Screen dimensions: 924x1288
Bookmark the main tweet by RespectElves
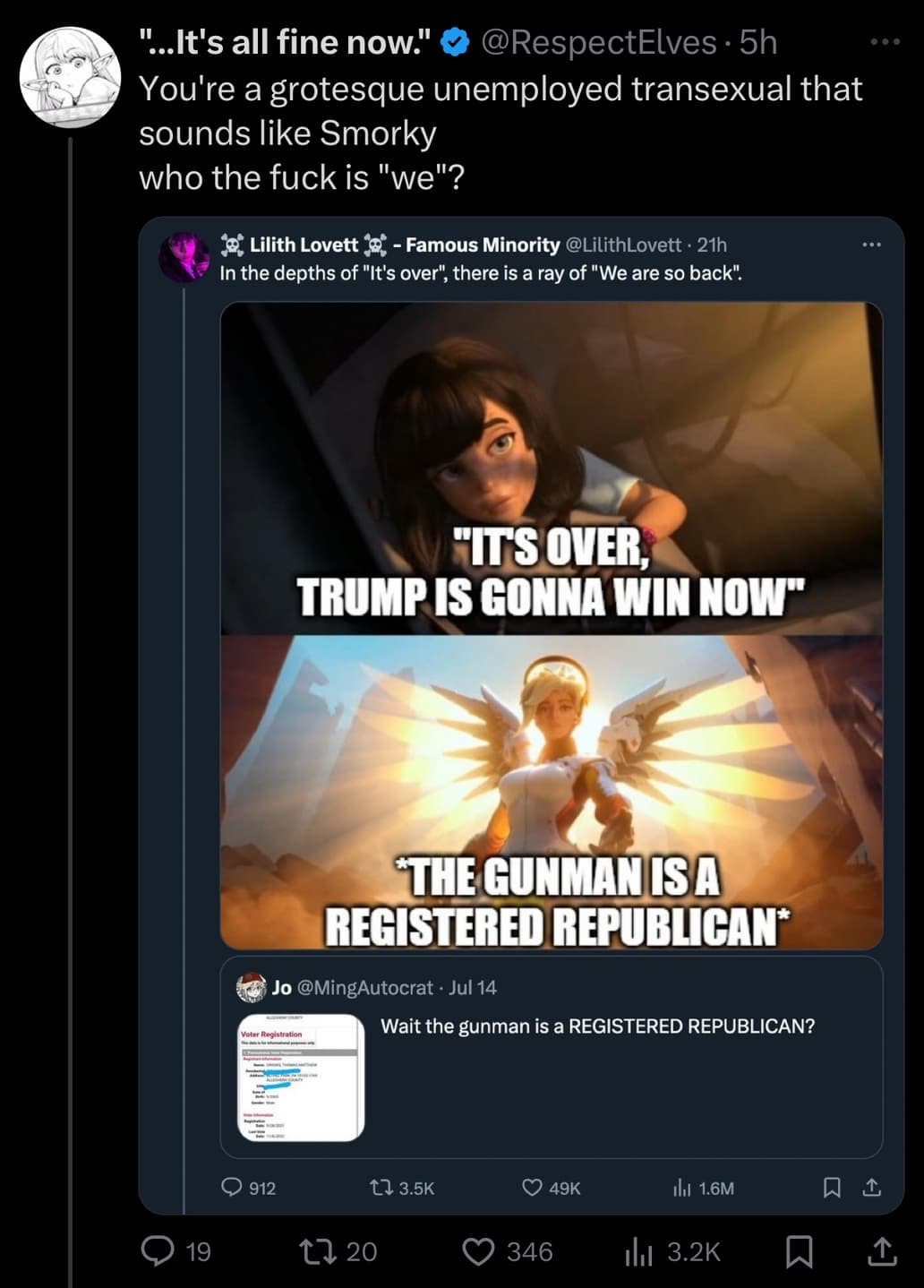[x=799, y=1251]
